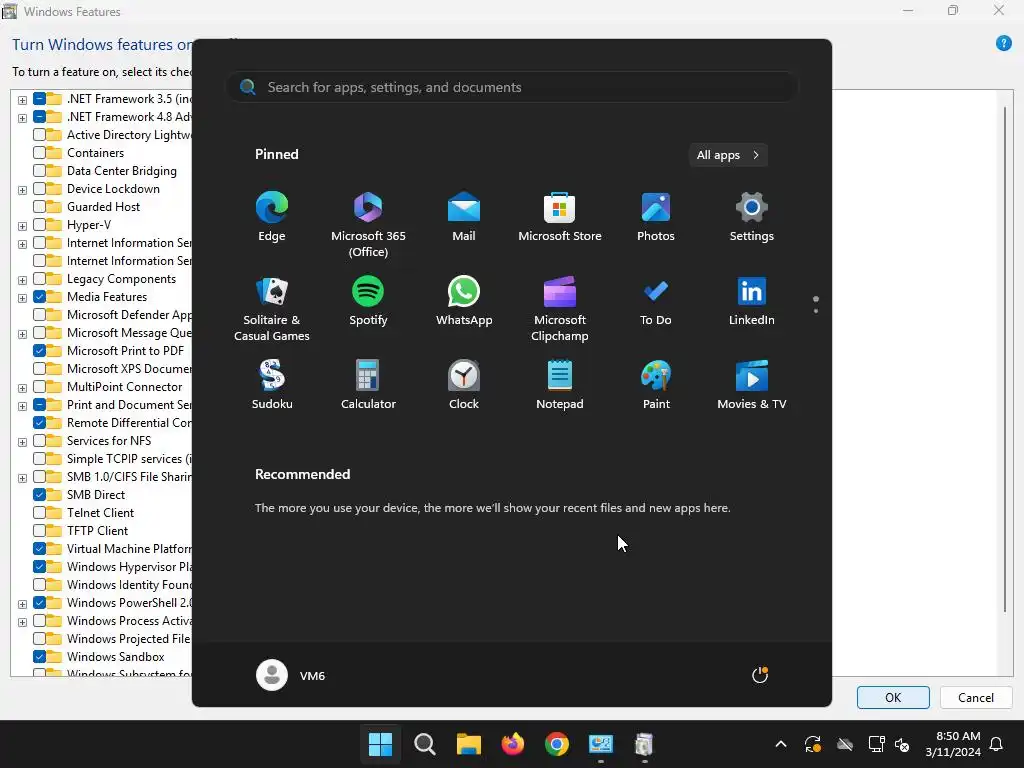Toggle Data Center Bridging checkbox
Image resolution: width=1024 pixels, height=768 pixels.
pos(39,170)
